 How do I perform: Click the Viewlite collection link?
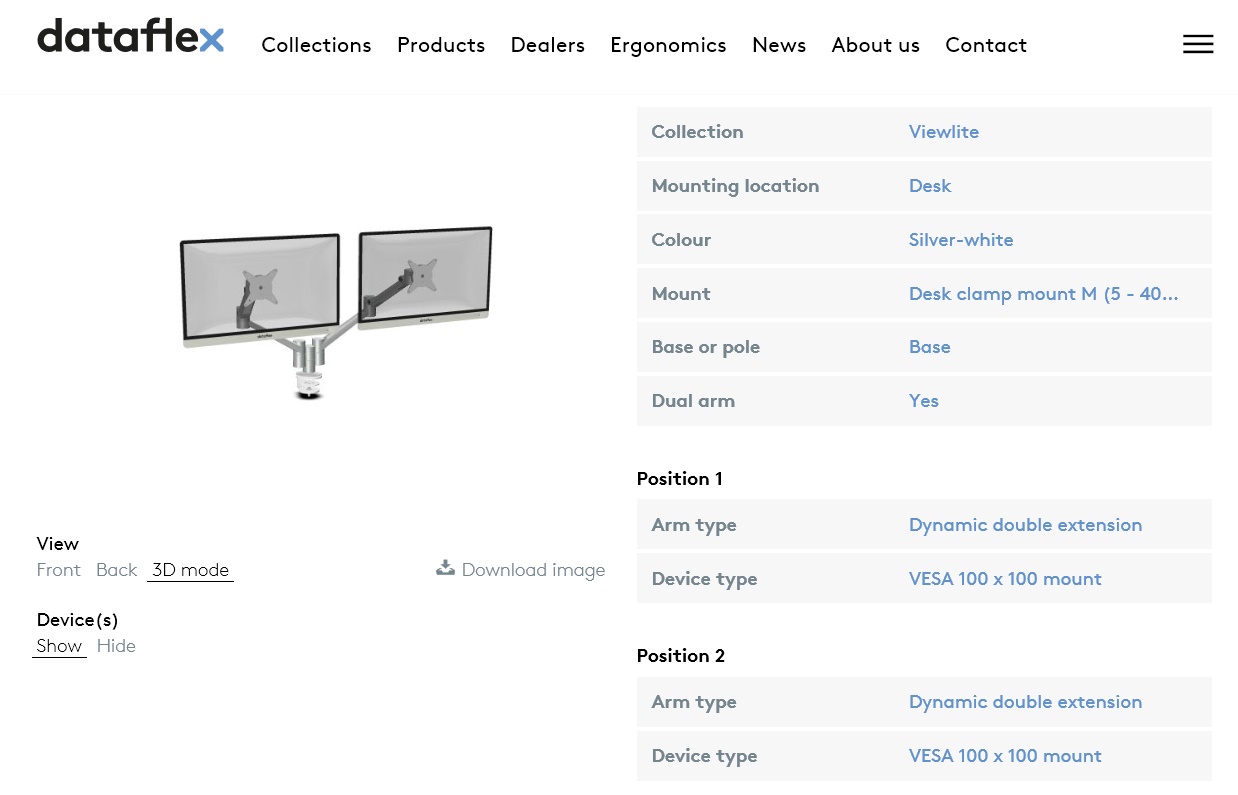(944, 132)
